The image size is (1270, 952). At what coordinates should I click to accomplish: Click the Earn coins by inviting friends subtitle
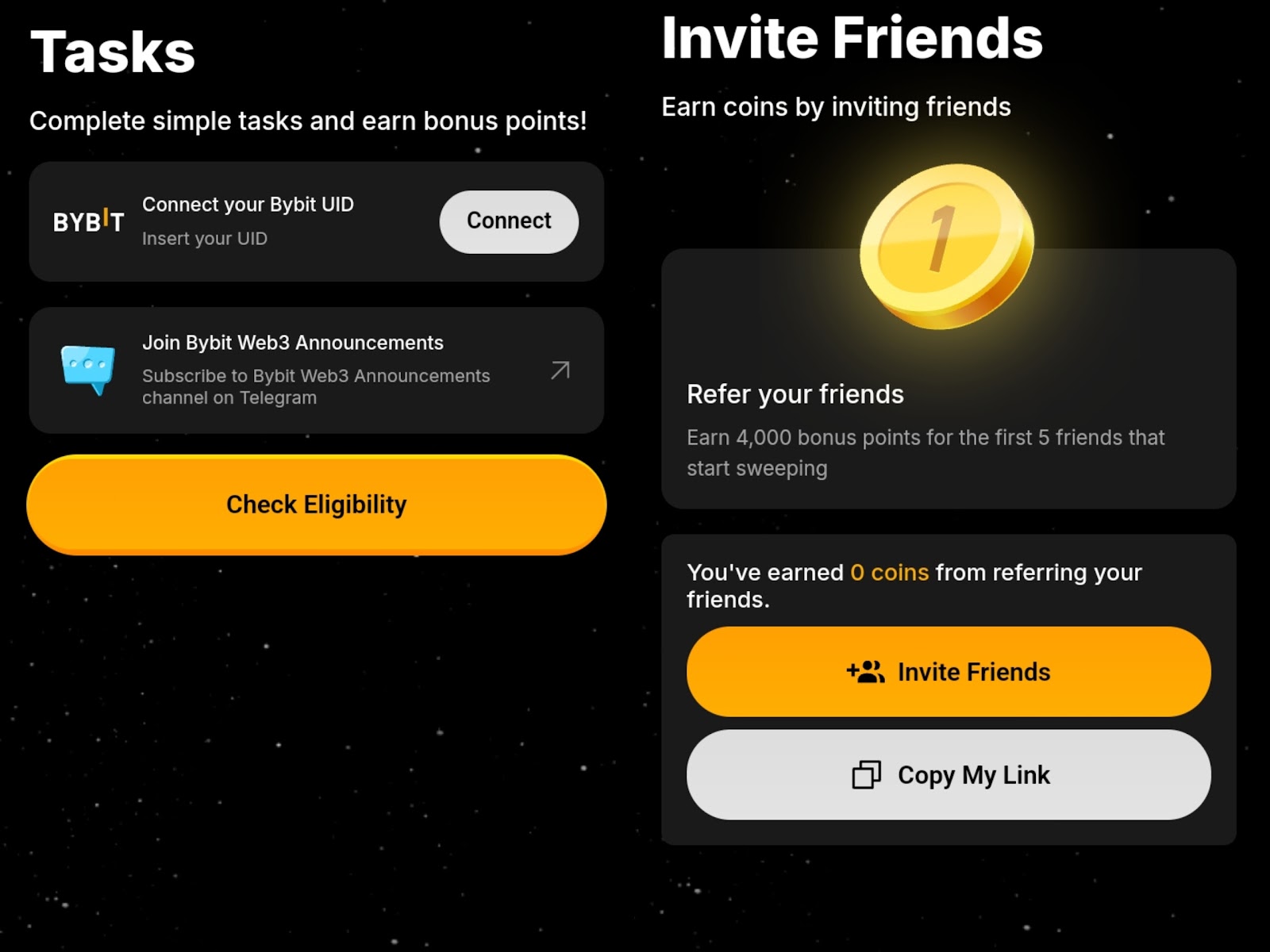pyautogui.click(x=836, y=107)
